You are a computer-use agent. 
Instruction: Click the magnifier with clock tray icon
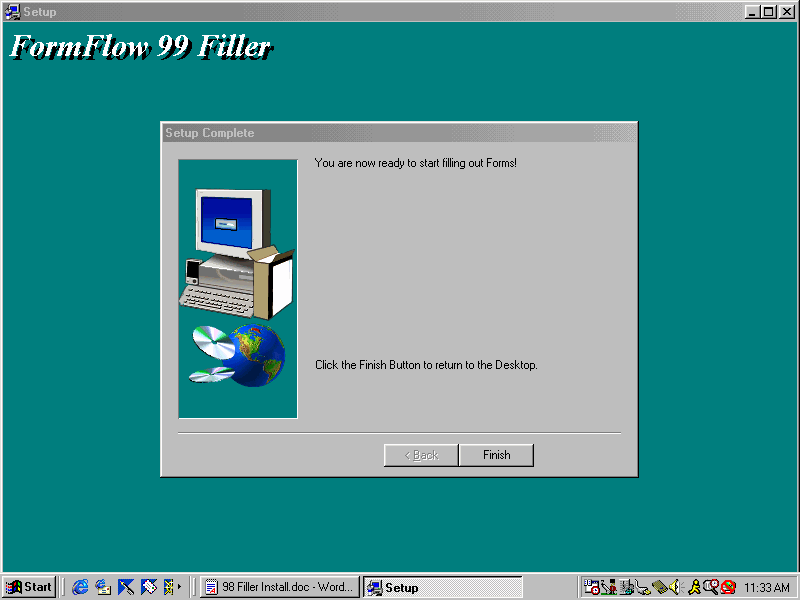[x=710, y=587]
